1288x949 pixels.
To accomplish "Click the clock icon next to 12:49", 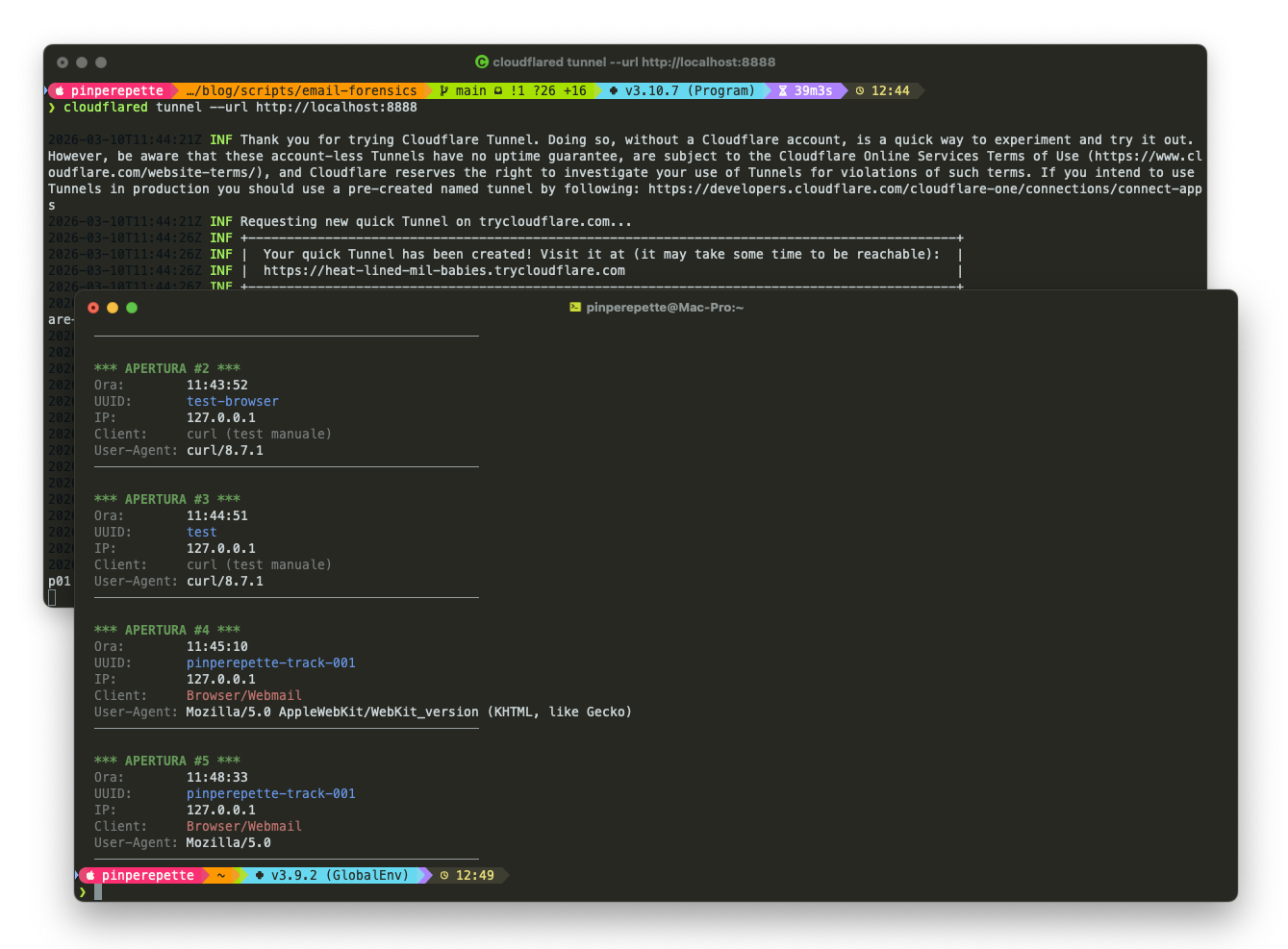I will pos(443,875).
